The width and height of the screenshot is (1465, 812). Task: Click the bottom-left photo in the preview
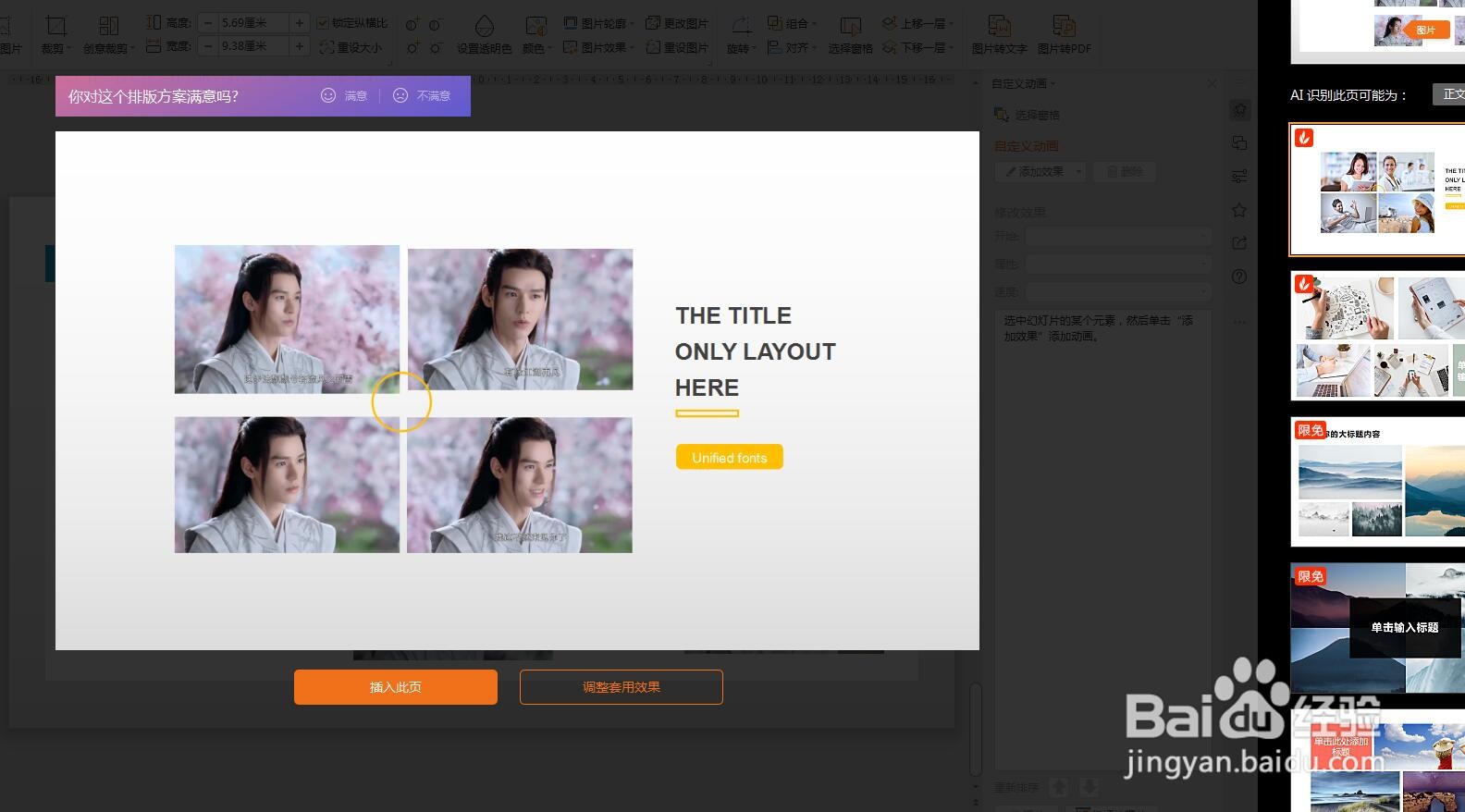[x=287, y=485]
